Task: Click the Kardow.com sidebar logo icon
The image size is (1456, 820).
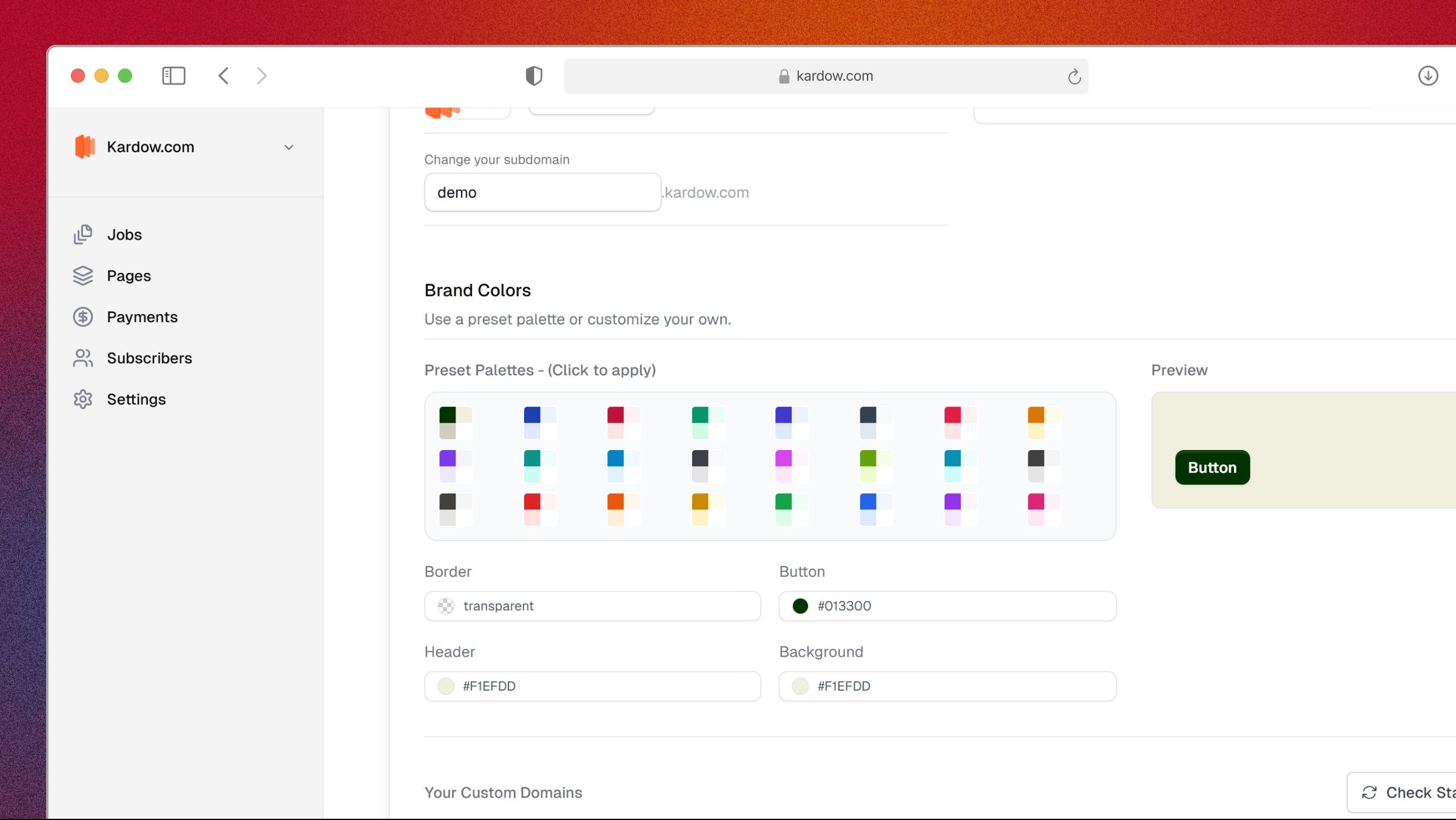Action: coord(85,147)
